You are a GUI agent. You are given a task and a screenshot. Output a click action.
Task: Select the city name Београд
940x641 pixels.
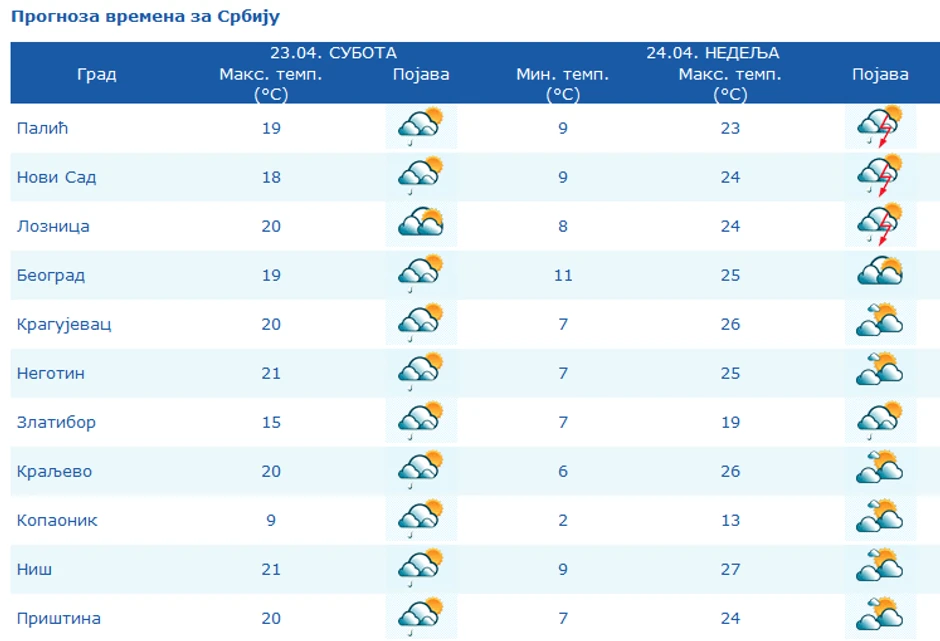(51, 275)
